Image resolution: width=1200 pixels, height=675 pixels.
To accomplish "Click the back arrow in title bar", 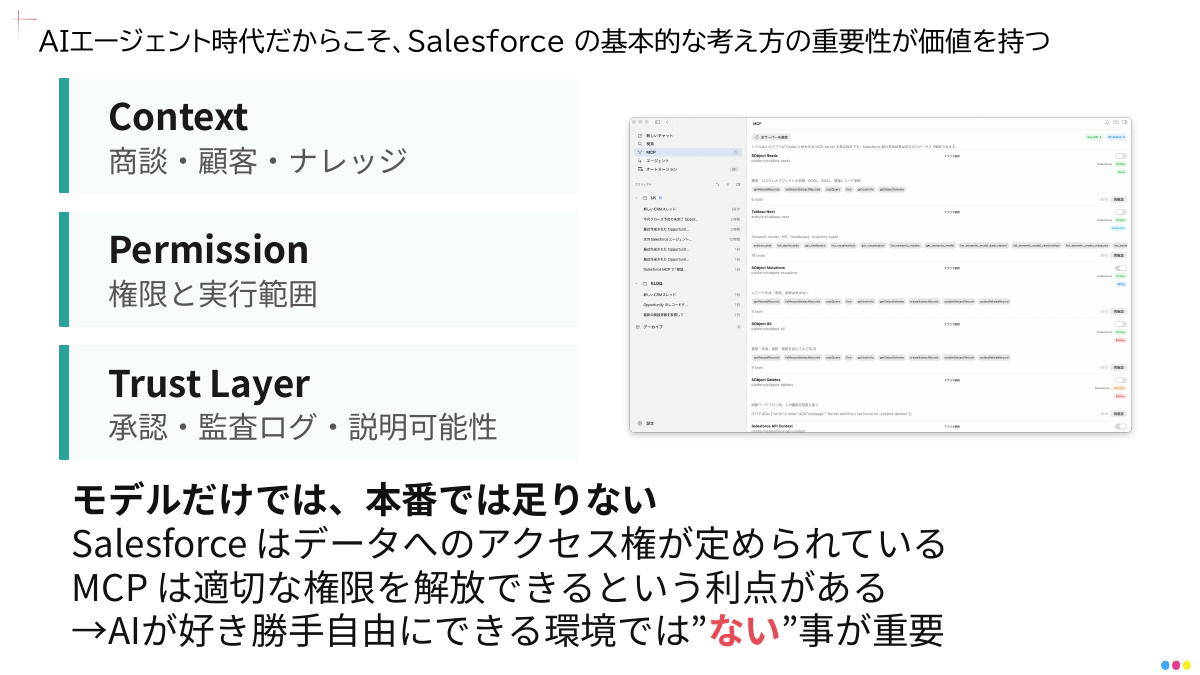I will click(667, 122).
